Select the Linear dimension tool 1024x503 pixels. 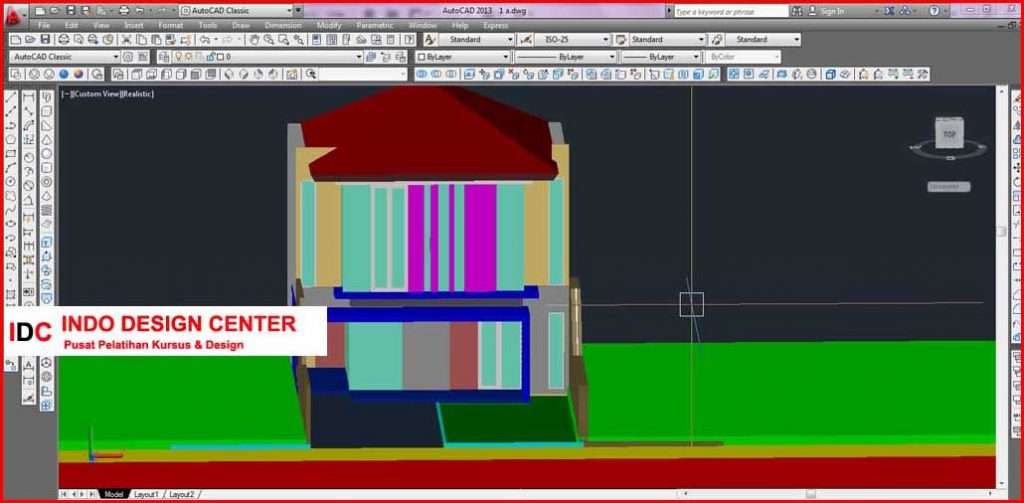coord(29,97)
